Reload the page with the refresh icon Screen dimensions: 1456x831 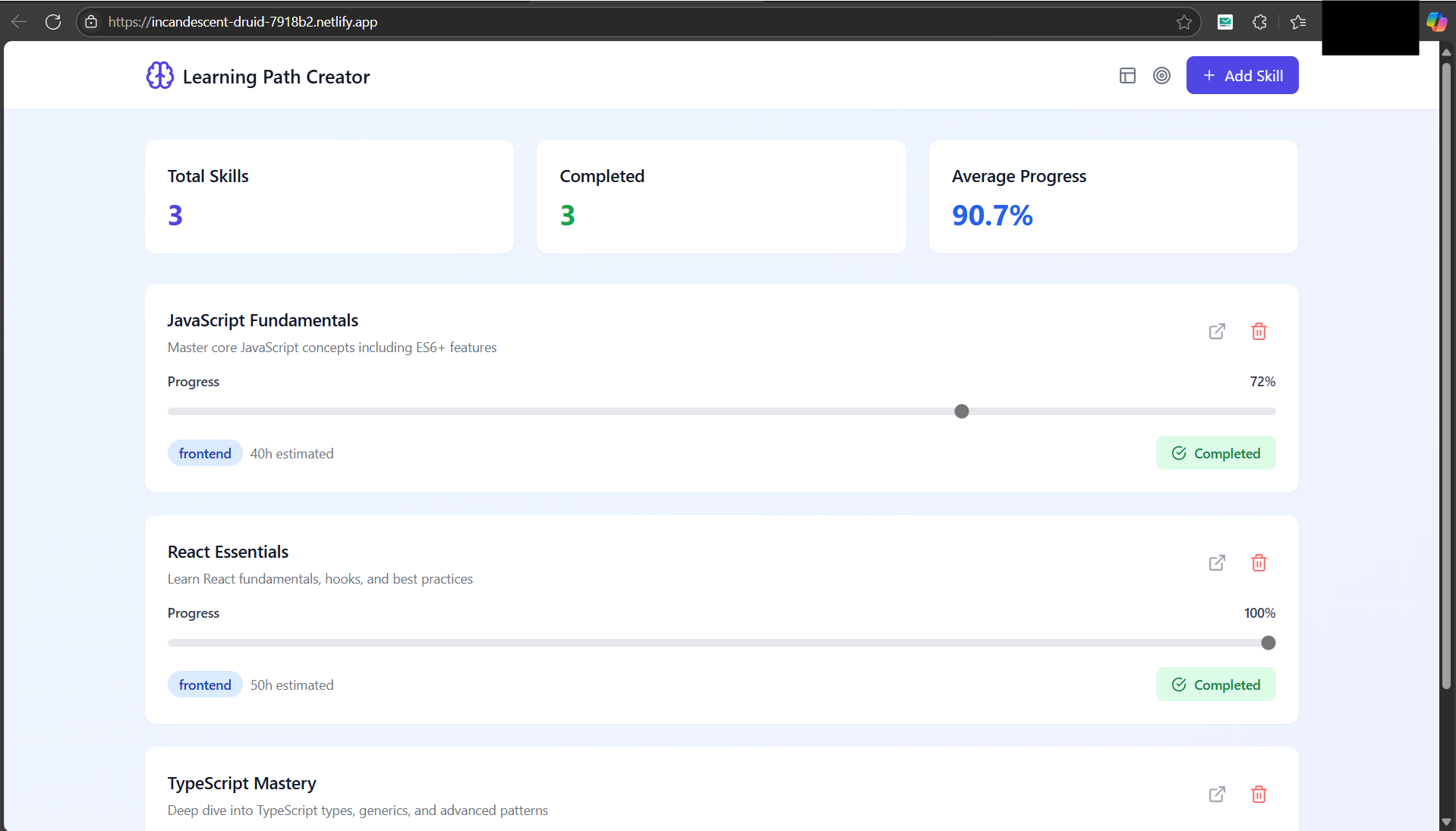53,21
